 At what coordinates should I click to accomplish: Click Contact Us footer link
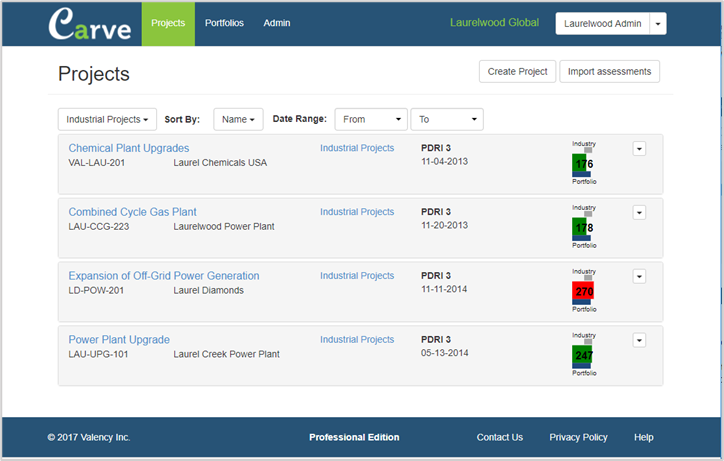point(500,437)
